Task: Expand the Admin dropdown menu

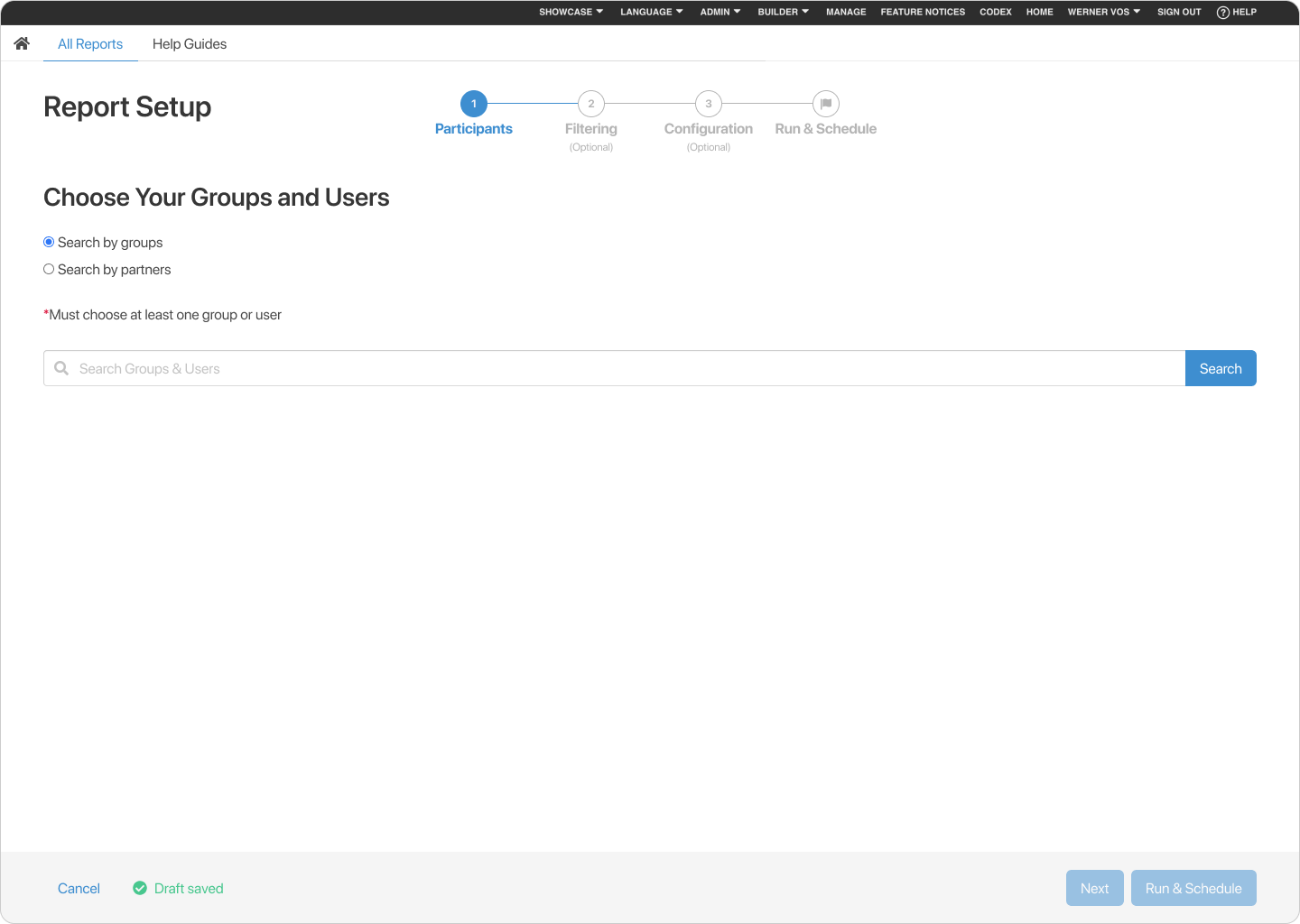Action: pos(720,12)
